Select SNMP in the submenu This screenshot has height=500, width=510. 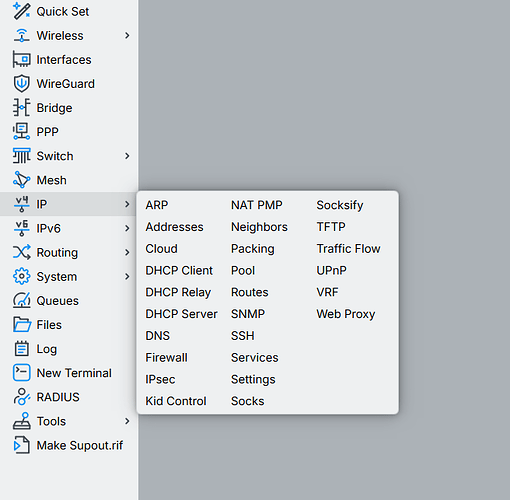click(248, 314)
